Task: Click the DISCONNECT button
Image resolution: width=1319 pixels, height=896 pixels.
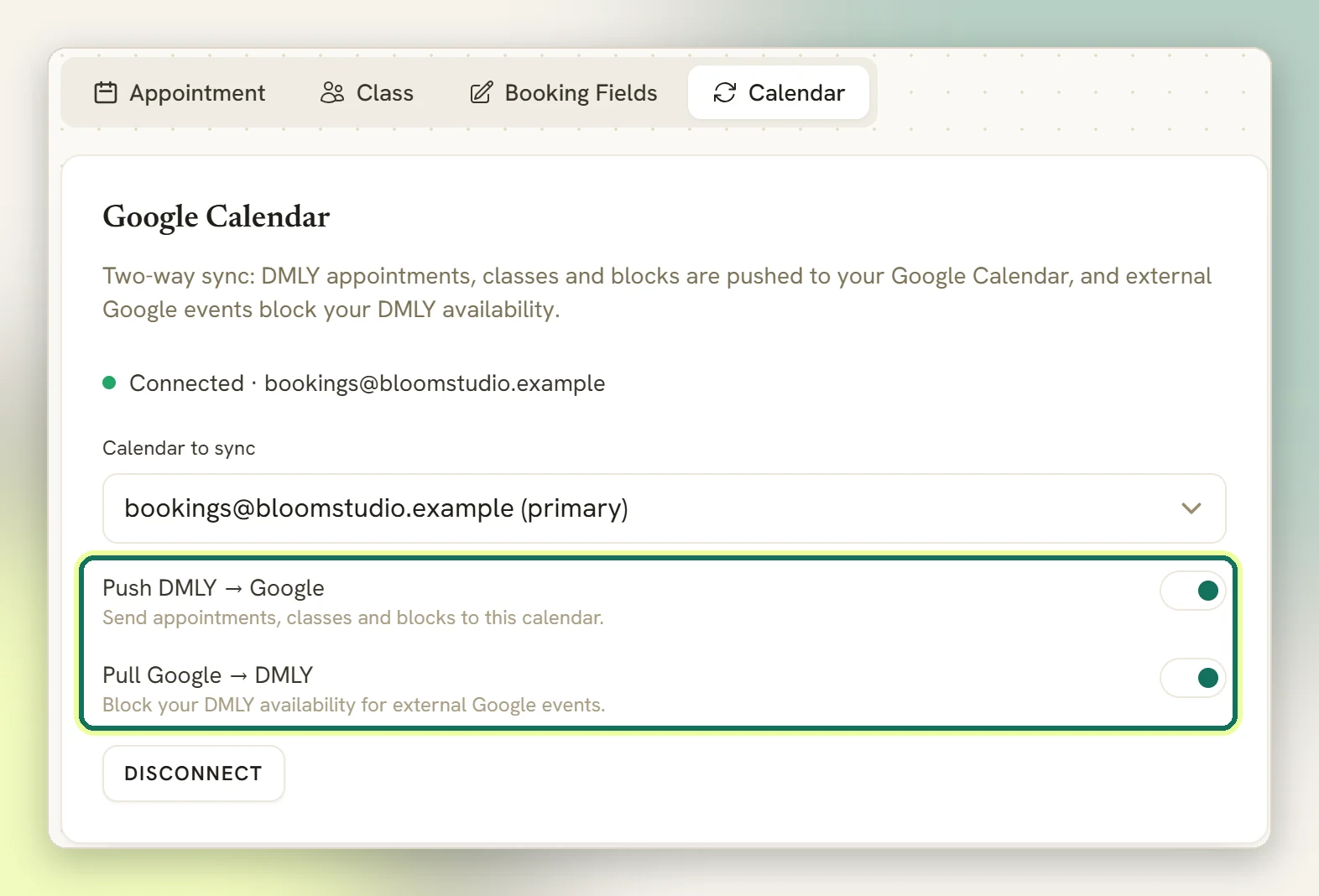Action: pyautogui.click(x=194, y=774)
